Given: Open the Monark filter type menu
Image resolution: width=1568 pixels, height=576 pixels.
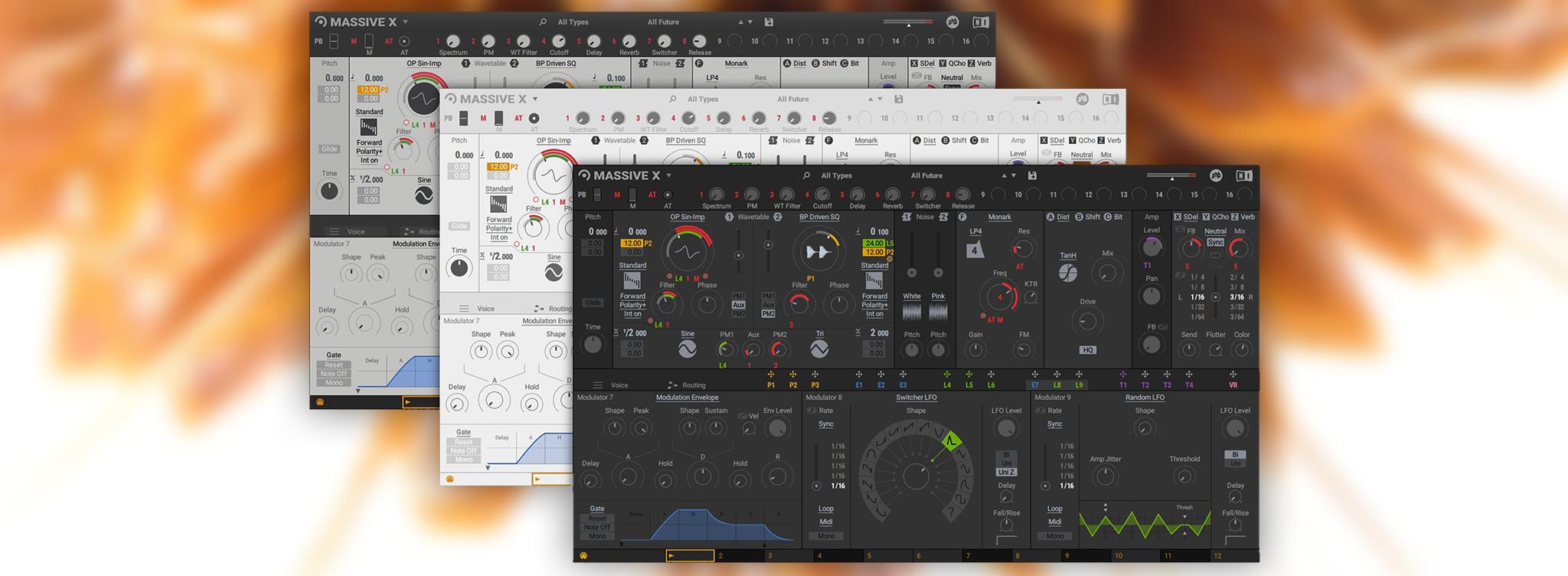Looking at the screenshot, I should (x=999, y=217).
